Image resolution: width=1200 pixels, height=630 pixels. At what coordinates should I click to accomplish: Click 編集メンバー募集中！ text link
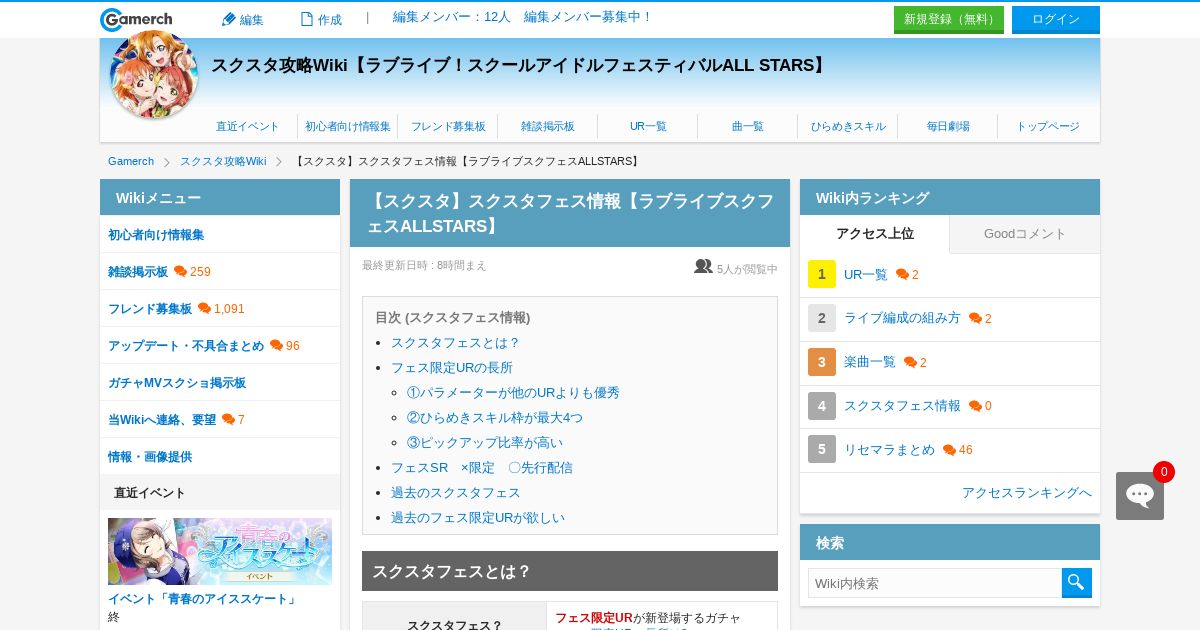coord(588,17)
